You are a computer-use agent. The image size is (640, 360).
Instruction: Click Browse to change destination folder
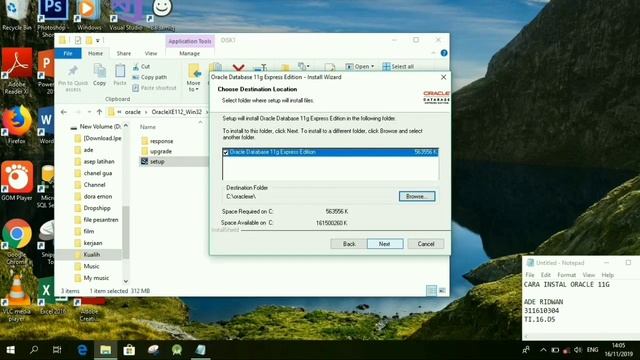pyautogui.click(x=417, y=196)
